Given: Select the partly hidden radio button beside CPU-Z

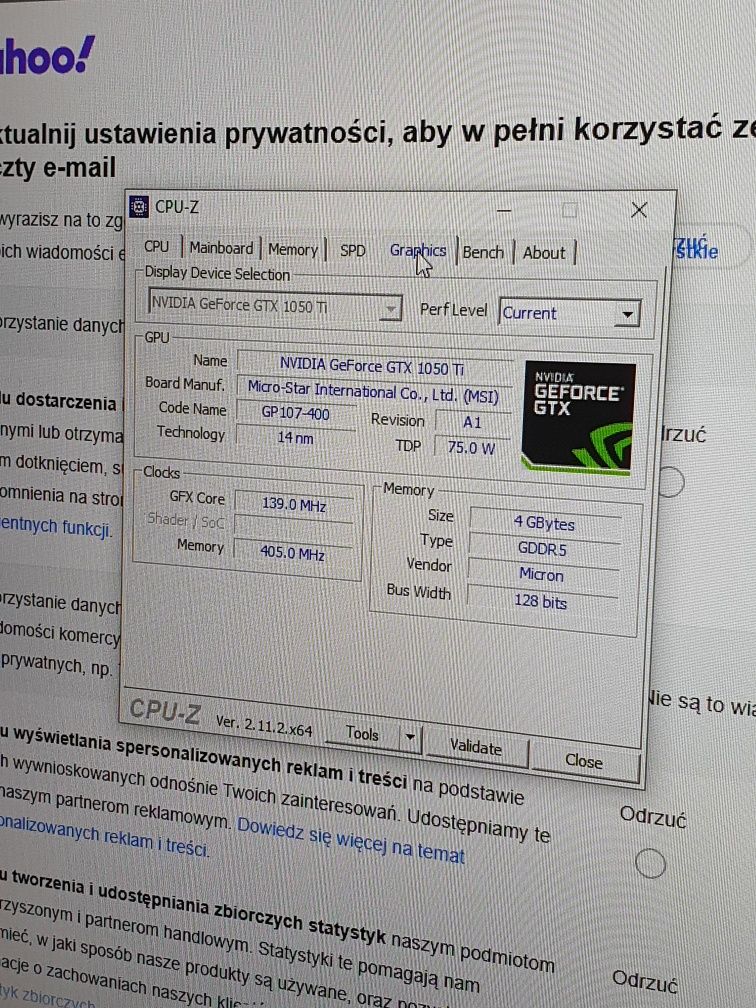Looking at the screenshot, I should point(670,482).
